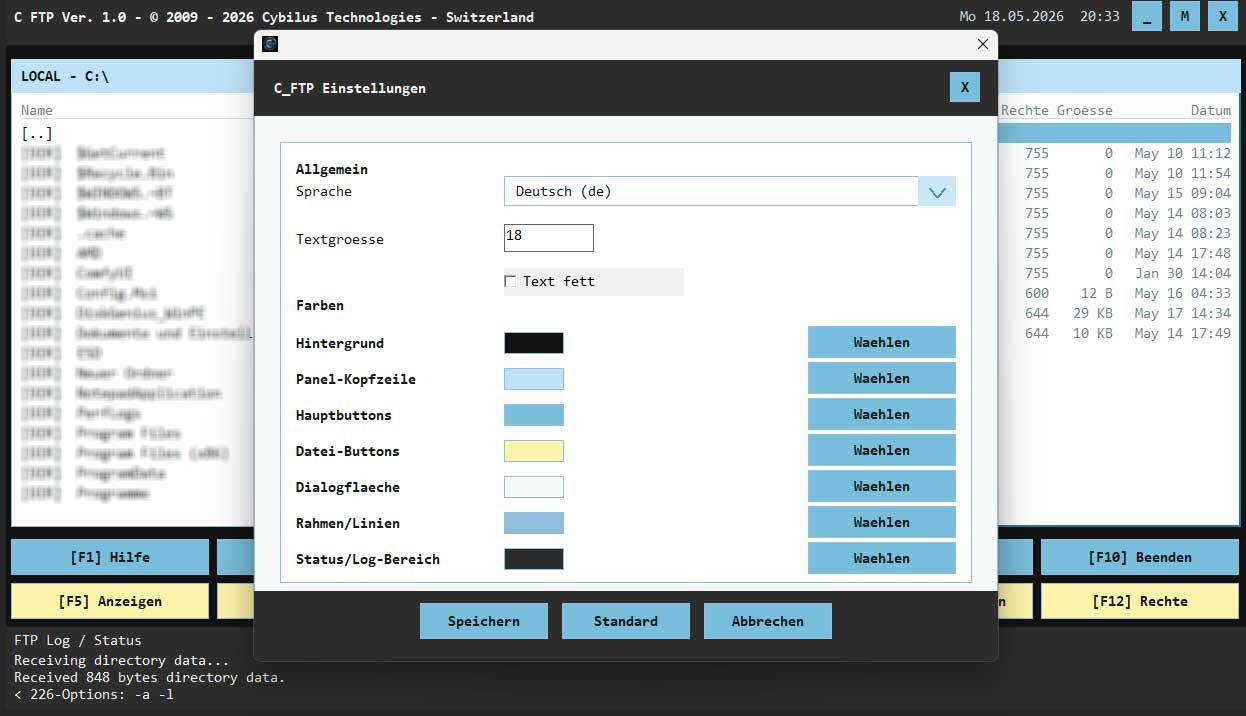Close Einstellungen with blue X button
Viewport: 1246px width, 716px height.
coord(965,87)
